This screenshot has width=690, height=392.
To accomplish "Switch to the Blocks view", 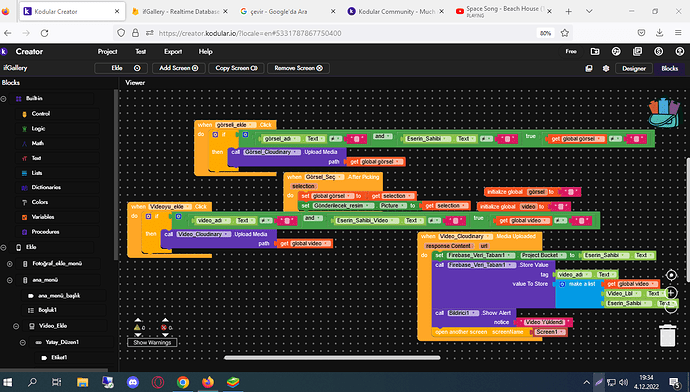I will point(669,68).
